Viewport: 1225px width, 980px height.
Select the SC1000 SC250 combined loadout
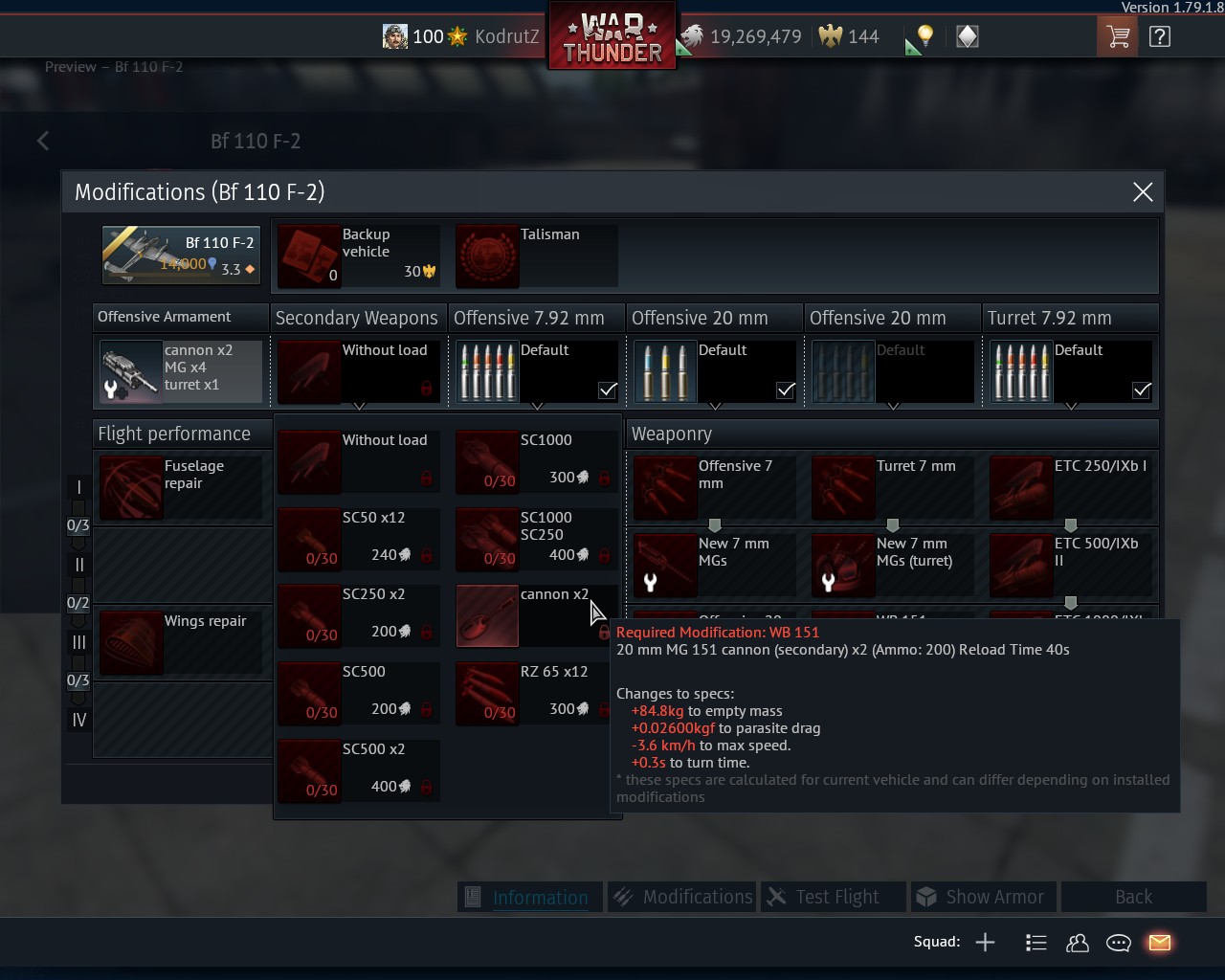537,539
